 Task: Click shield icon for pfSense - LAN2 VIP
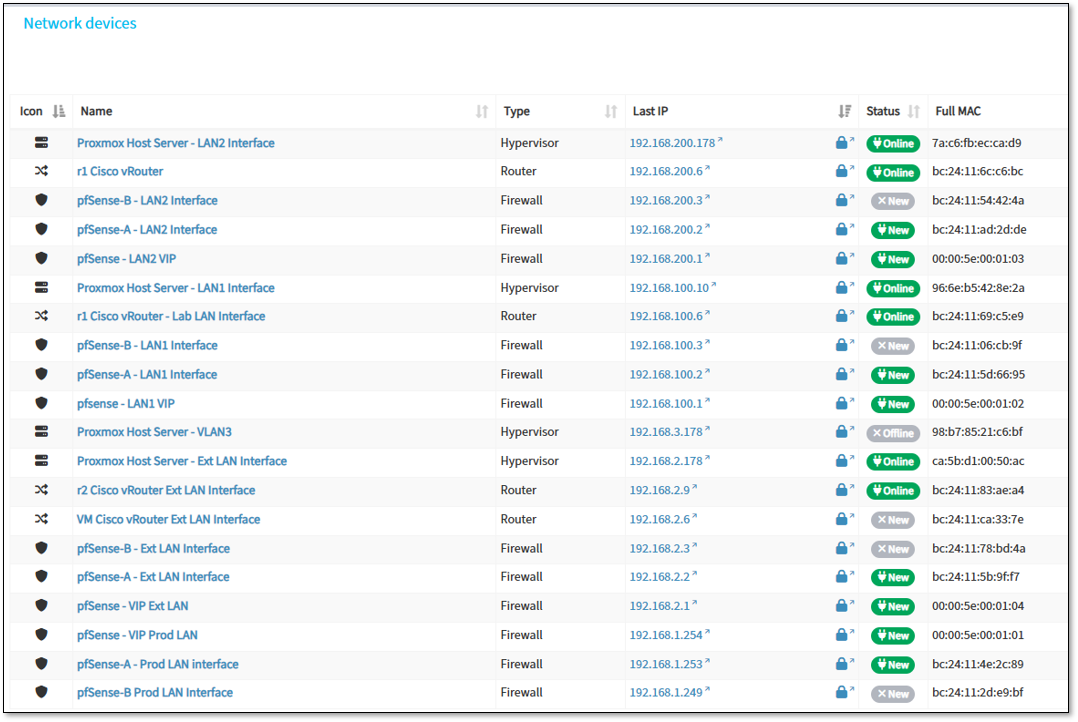coord(41,258)
